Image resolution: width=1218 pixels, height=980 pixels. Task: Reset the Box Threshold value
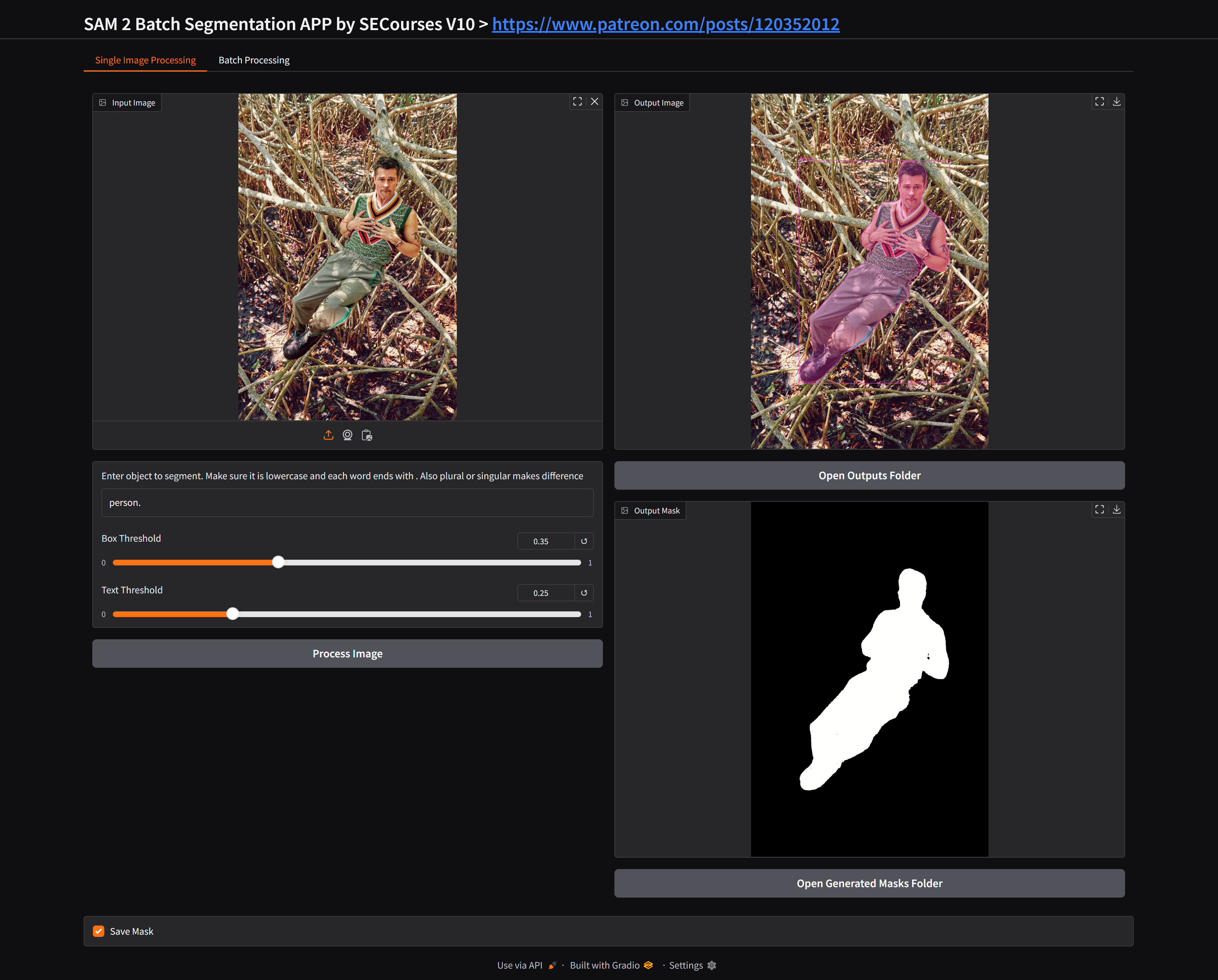pos(584,541)
